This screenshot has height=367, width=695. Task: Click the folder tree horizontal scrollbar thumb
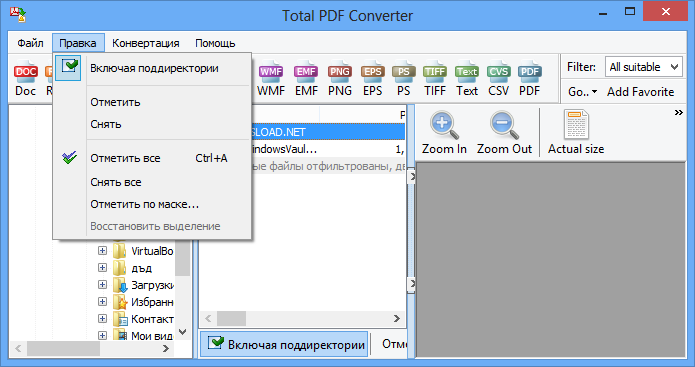tap(63, 349)
